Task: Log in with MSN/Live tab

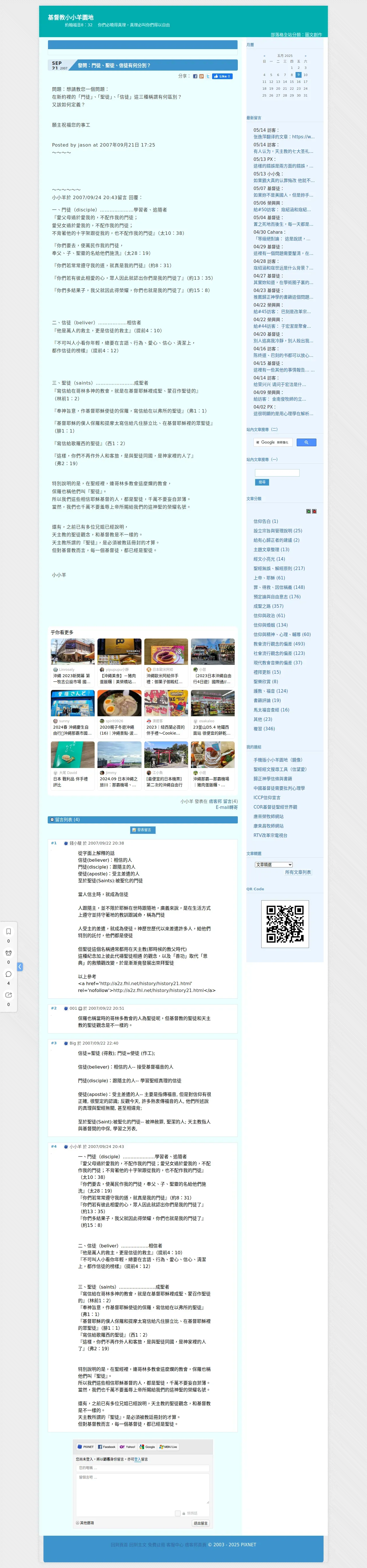Action: tap(168, 1446)
